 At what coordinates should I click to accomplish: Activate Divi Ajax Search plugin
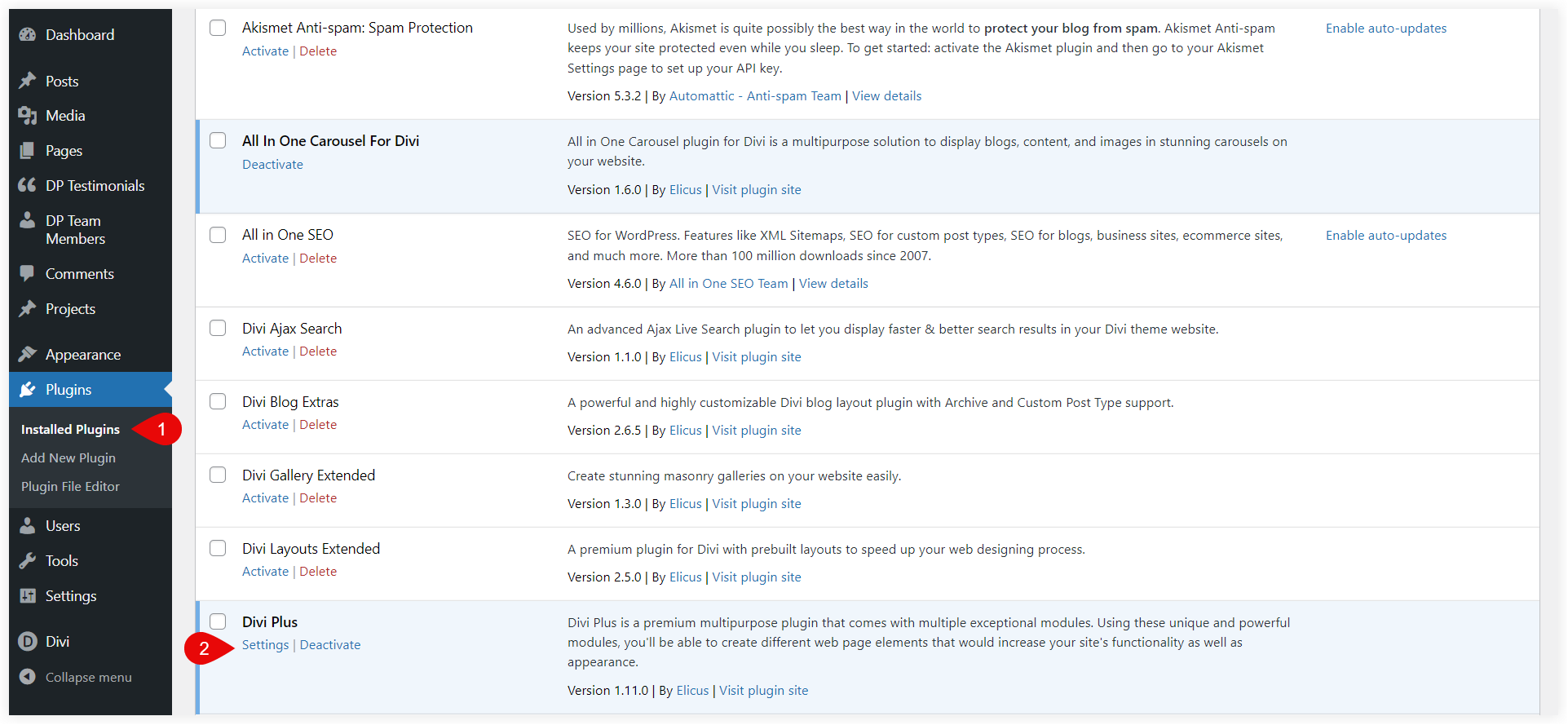(x=265, y=351)
